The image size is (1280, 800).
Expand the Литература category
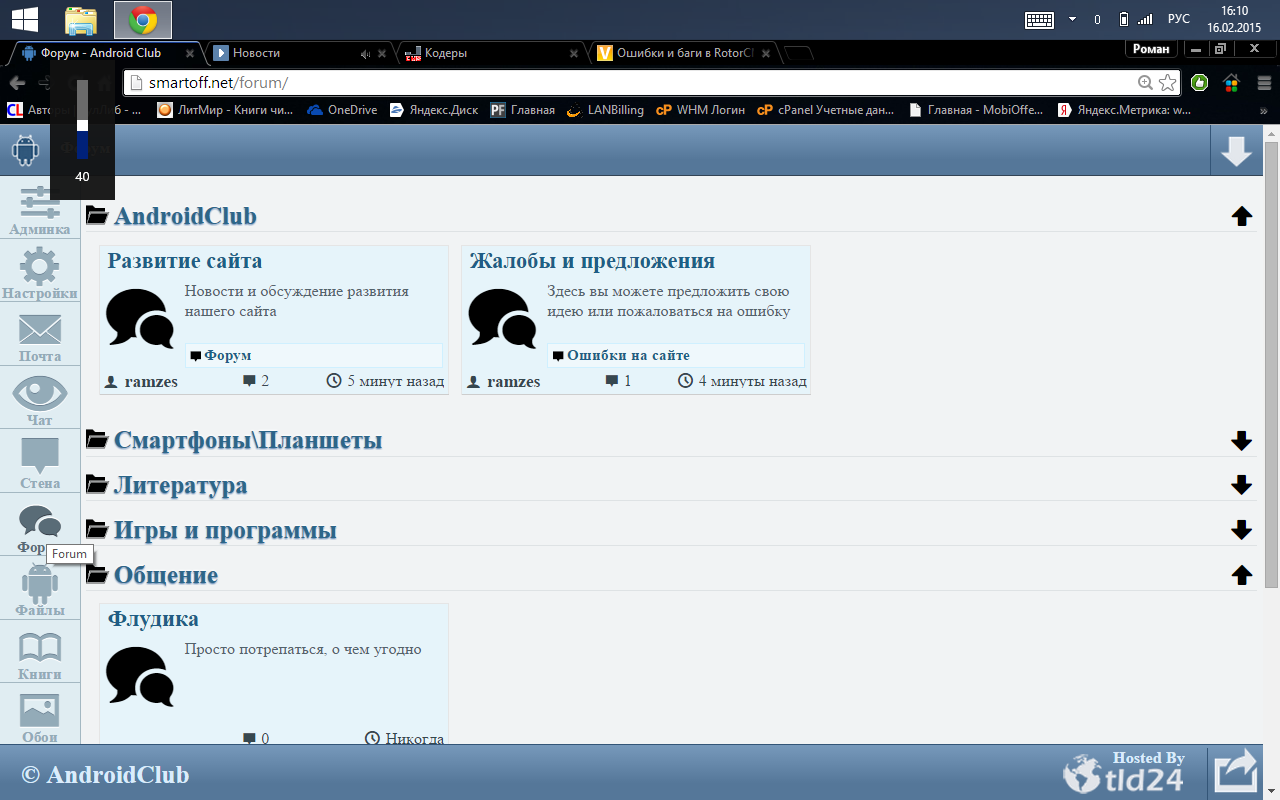(1241, 486)
